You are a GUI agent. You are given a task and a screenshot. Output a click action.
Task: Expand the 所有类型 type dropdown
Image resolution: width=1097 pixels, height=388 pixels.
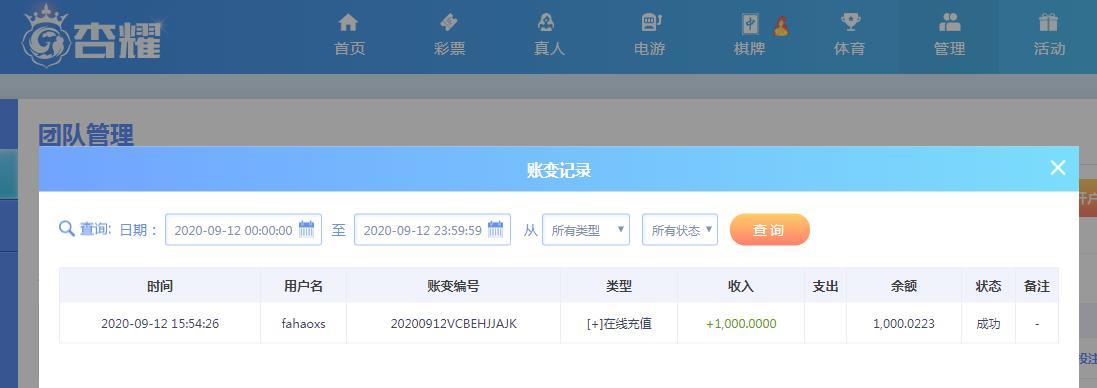586,229
